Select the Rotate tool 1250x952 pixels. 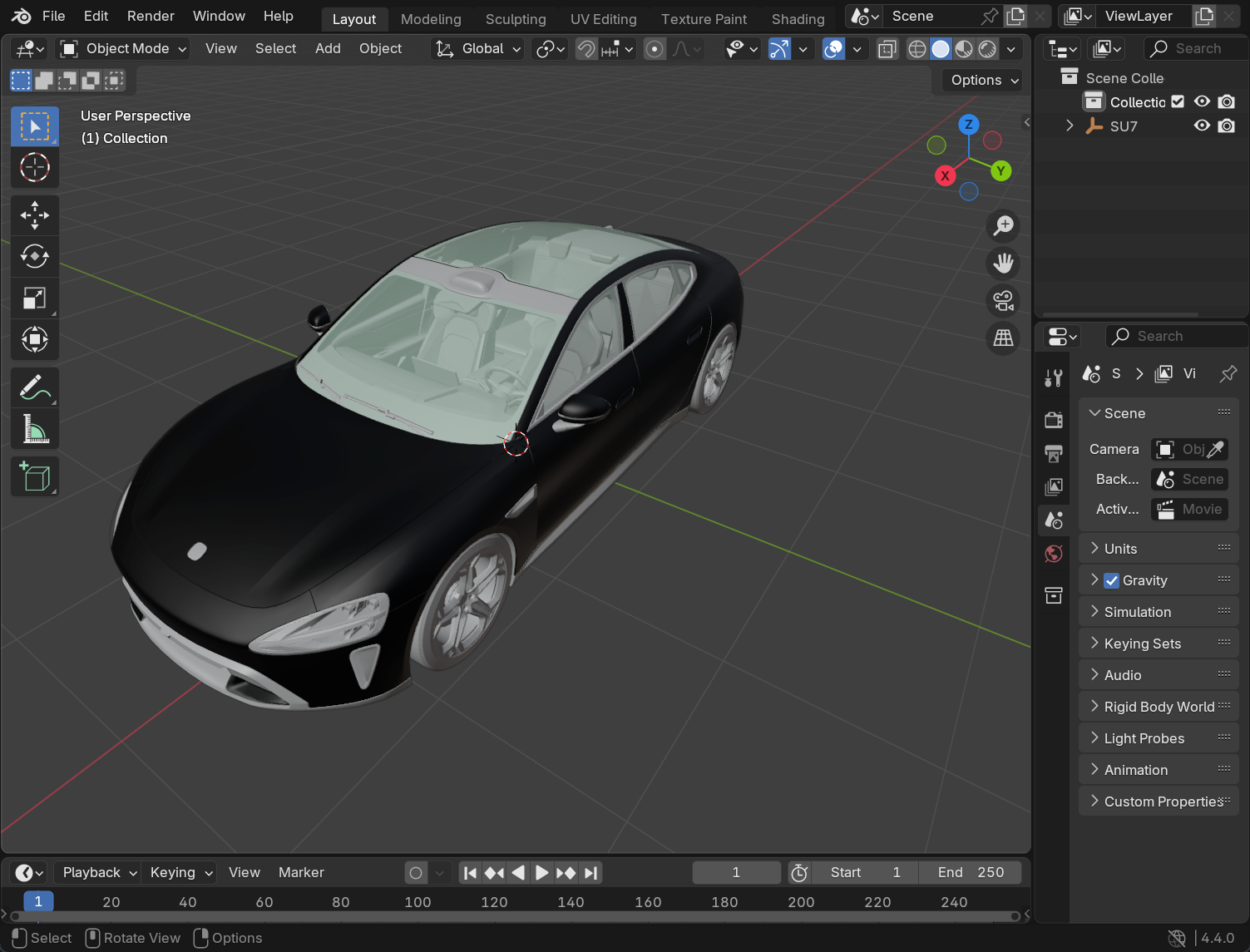pos(34,256)
